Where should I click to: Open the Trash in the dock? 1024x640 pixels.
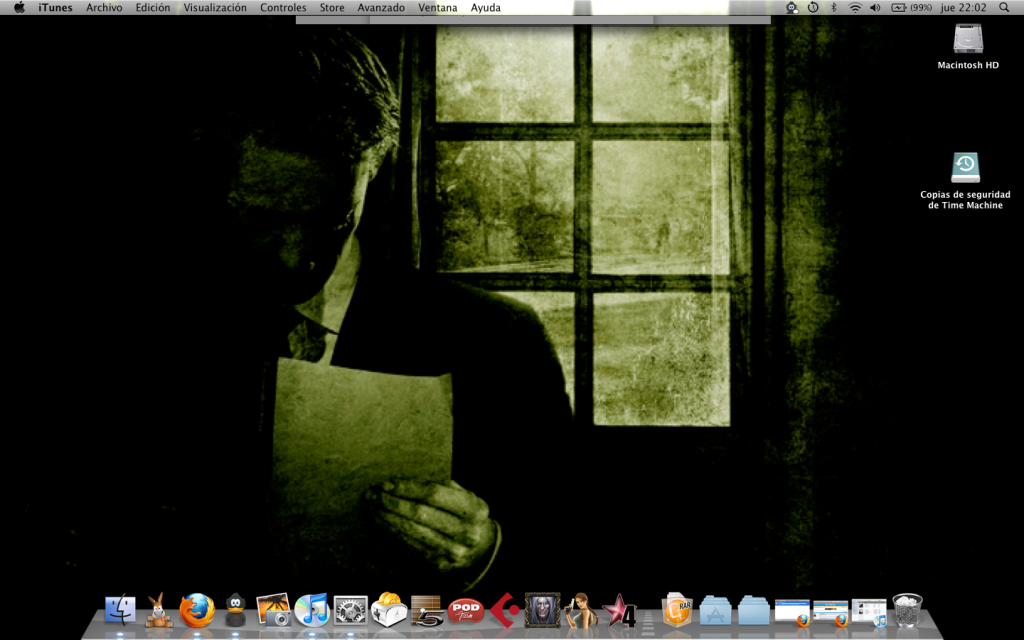[x=907, y=608]
